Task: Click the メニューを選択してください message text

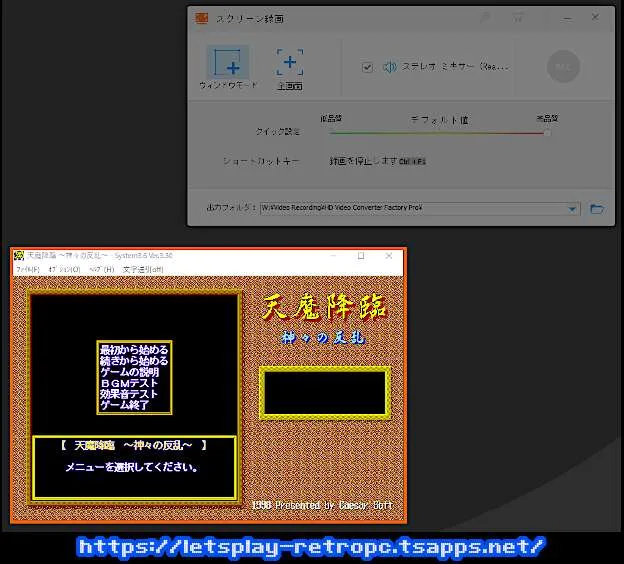Action: [132, 467]
